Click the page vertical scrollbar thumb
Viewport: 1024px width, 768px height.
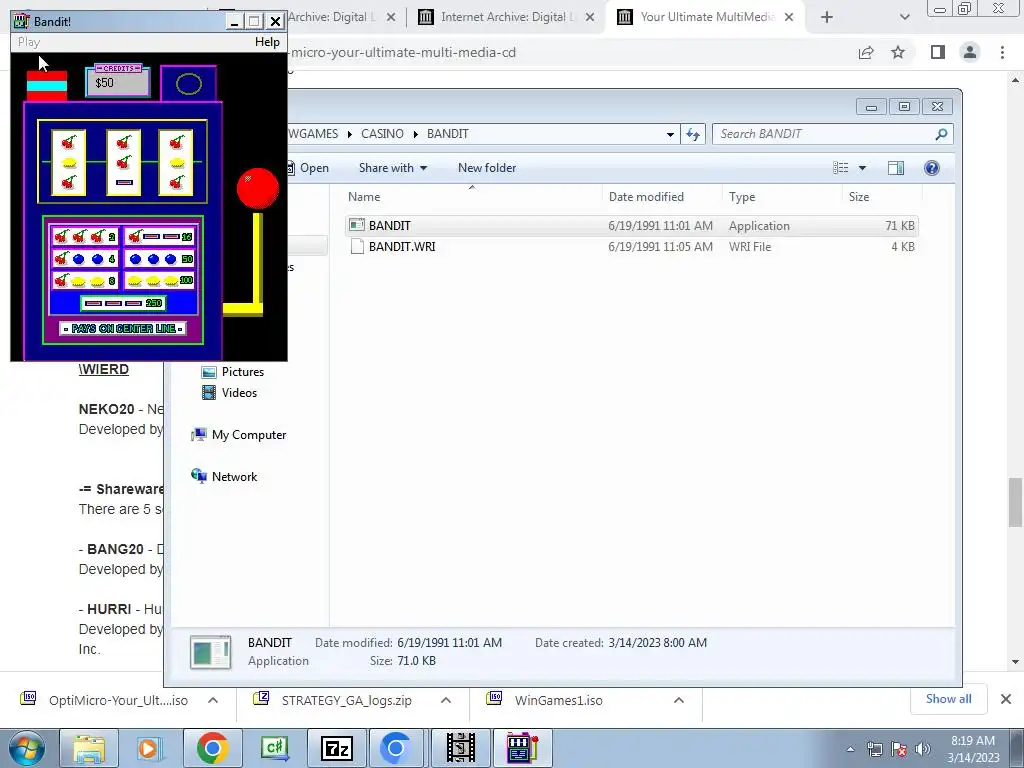coord(1015,502)
